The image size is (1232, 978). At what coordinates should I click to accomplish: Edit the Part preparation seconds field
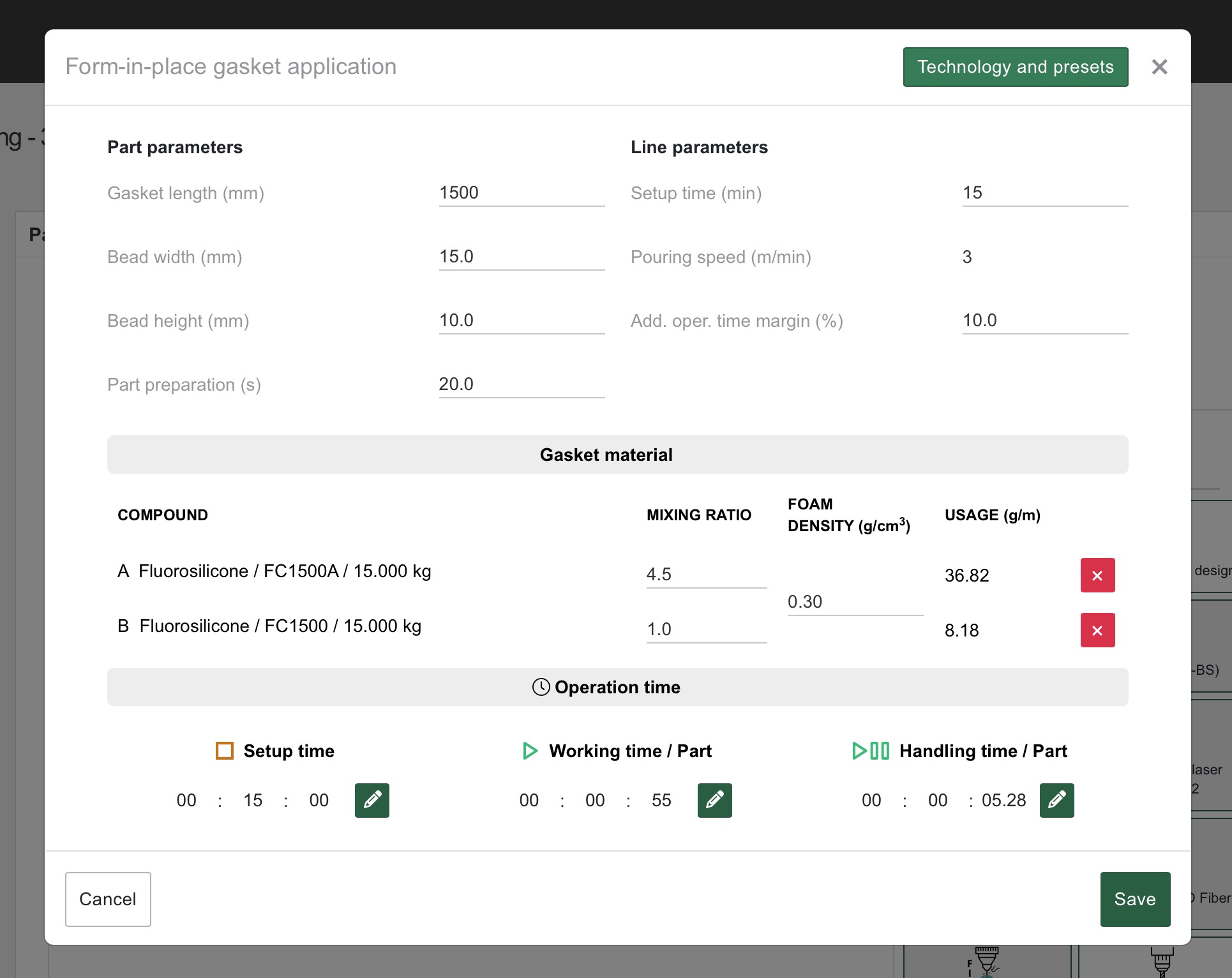point(521,384)
